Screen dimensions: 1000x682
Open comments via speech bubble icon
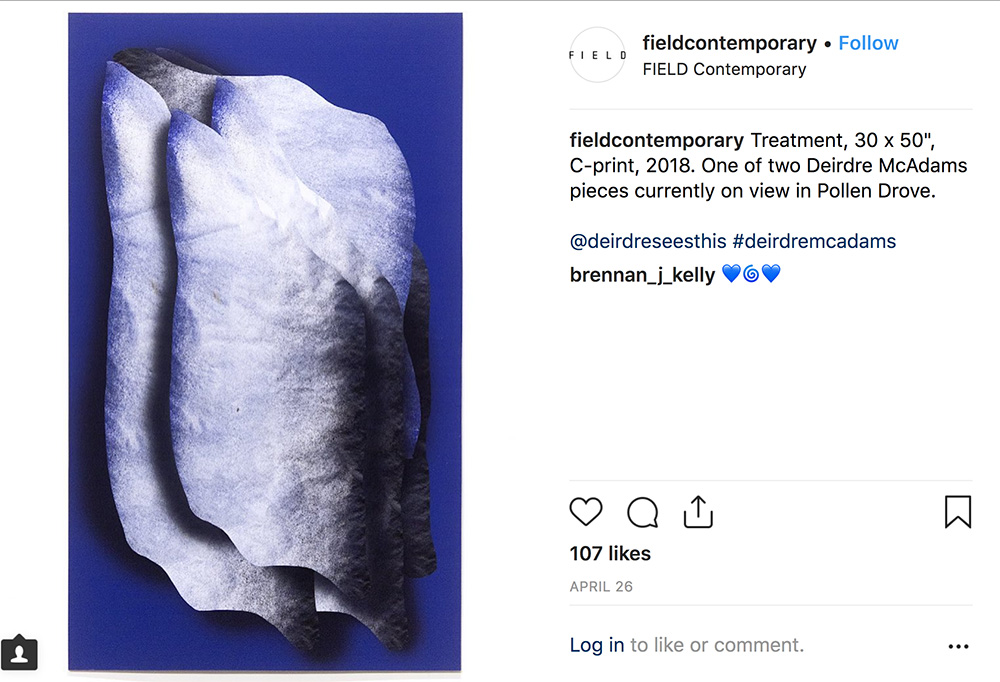[642, 512]
